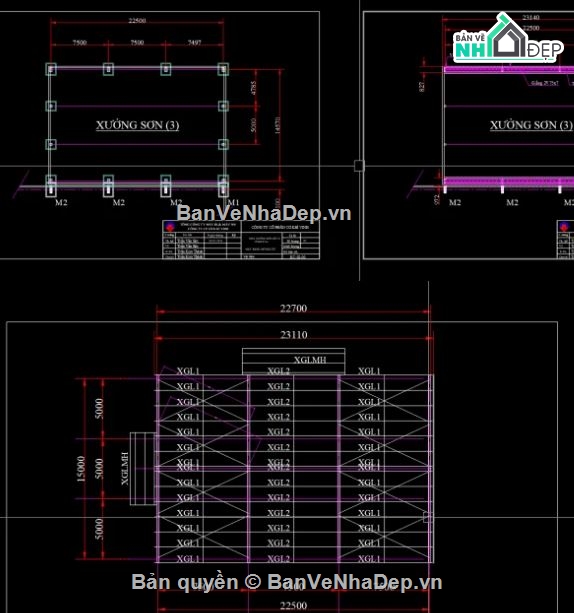Pick the vertical 15000 dimension label
This screenshot has height=613, width=574.
(x=81, y=469)
